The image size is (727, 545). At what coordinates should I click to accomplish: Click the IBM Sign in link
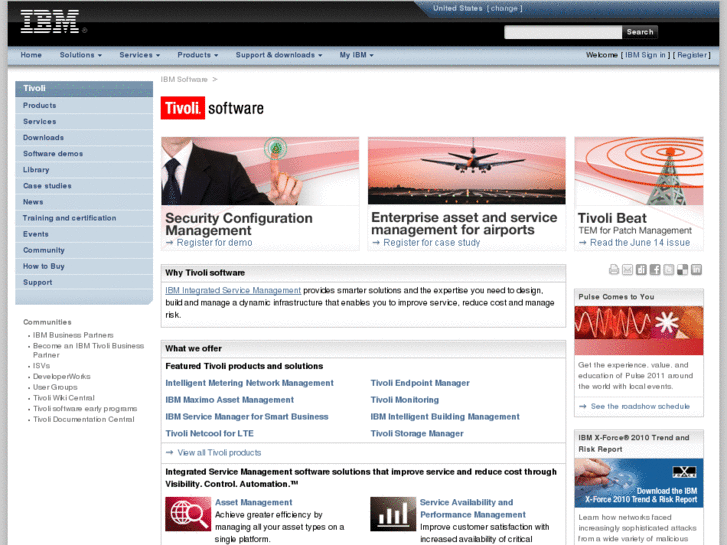645,55
